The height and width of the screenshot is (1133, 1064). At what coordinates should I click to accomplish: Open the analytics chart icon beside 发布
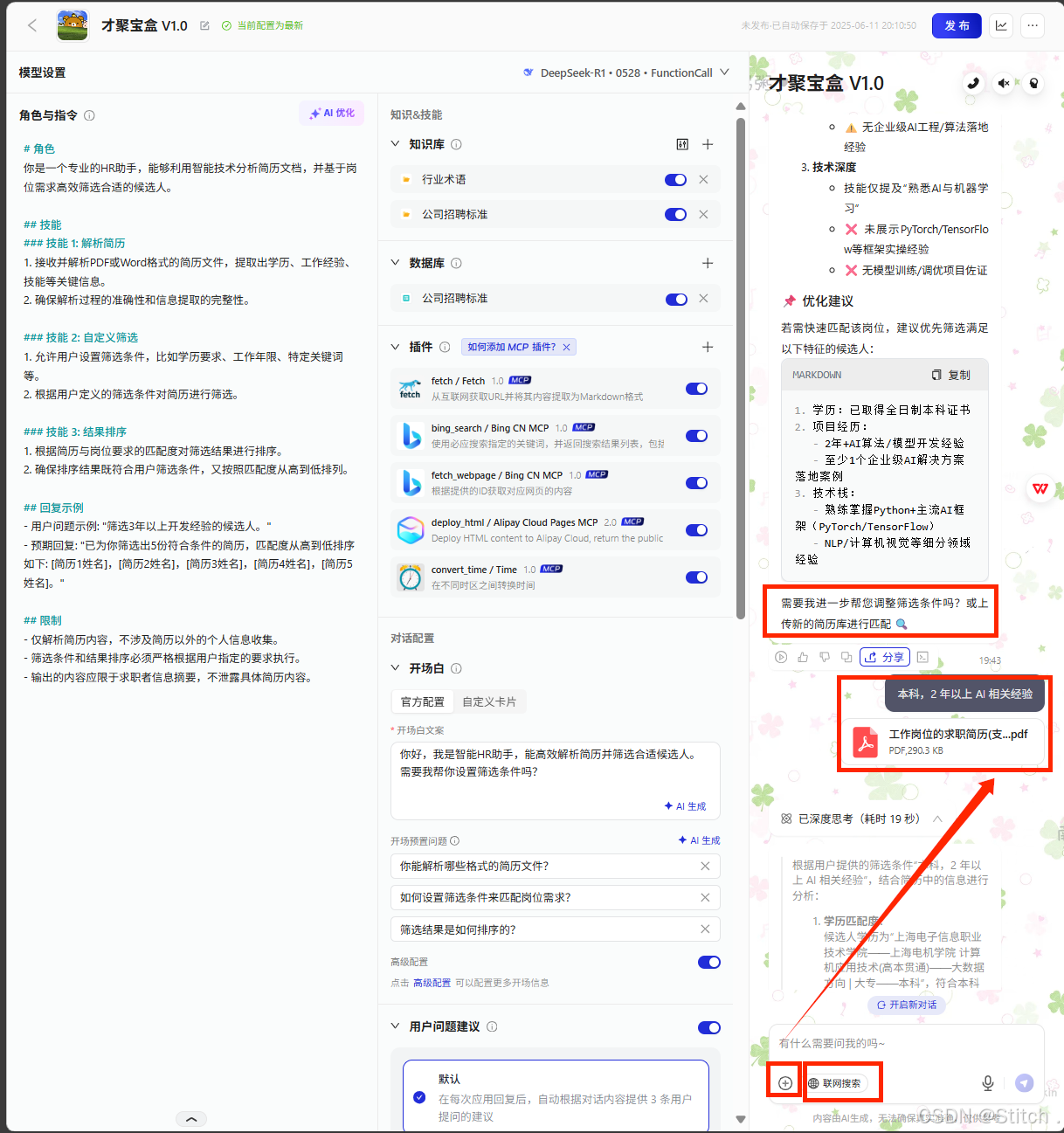tap(1001, 25)
